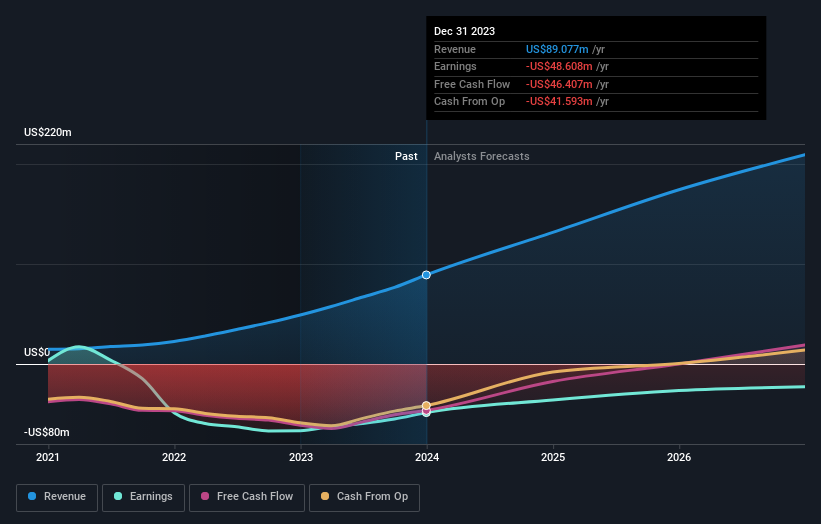The image size is (821, 524).
Task: Click the 2022 x-axis label
Action: coord(174,457)
